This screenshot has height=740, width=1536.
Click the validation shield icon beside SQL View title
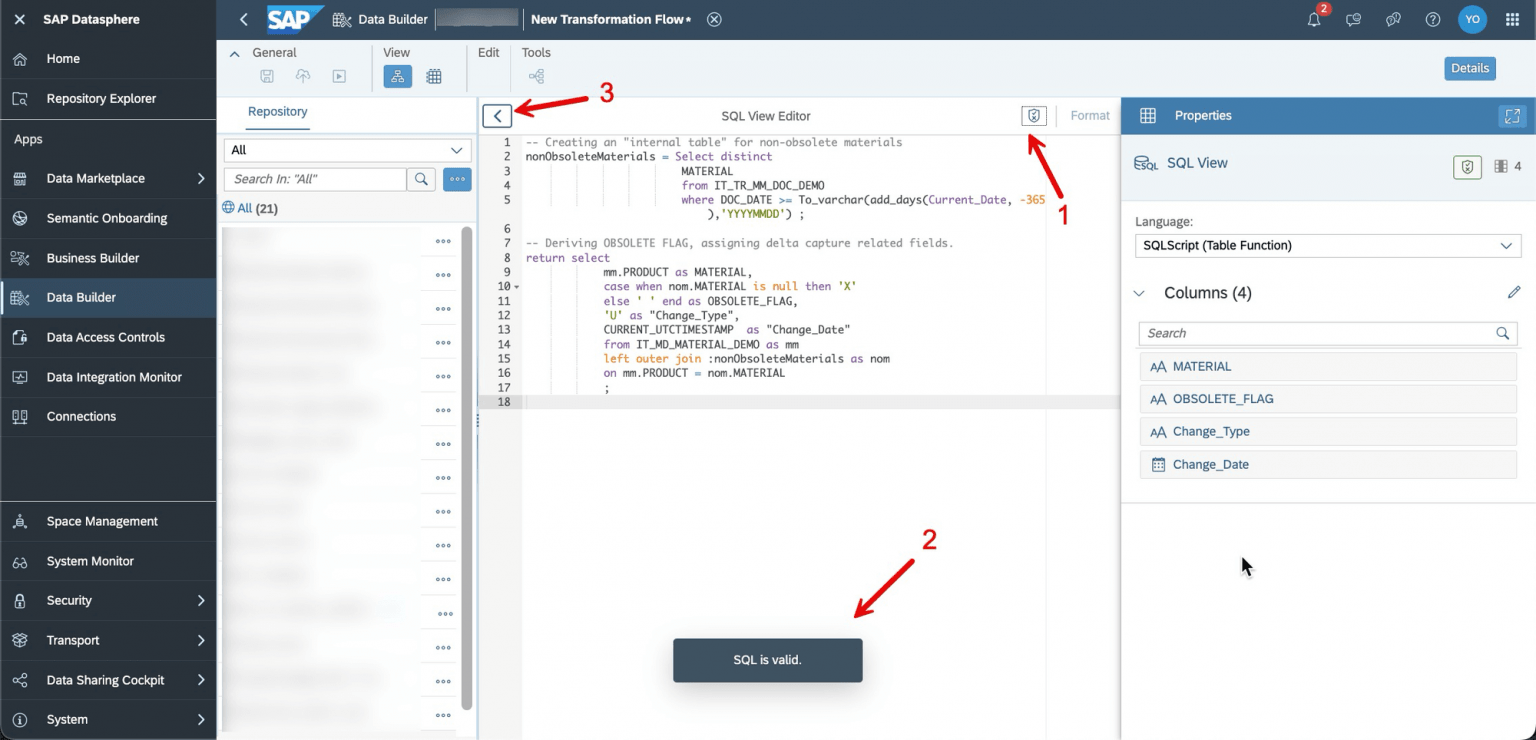click(1467, 167)
